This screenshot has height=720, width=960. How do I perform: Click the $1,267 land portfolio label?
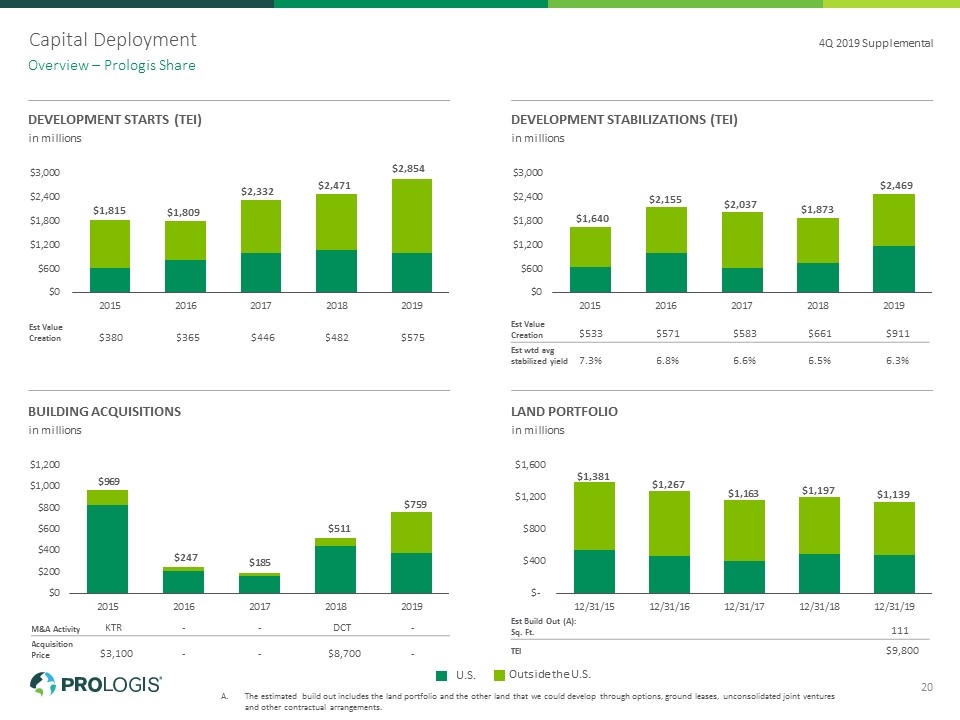pos(668,485)
